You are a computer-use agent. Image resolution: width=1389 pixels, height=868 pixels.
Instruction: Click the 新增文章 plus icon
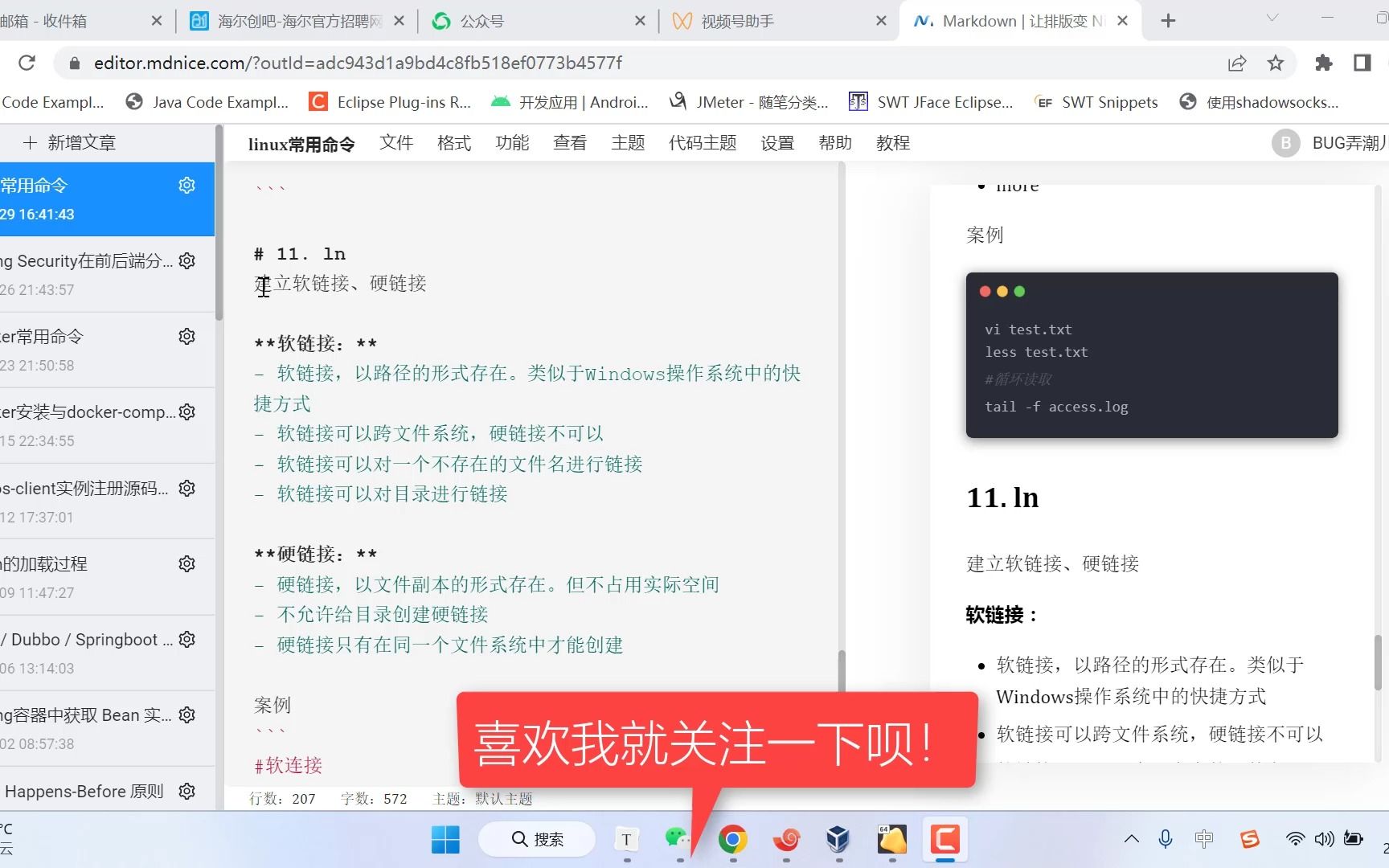[30, 142]
